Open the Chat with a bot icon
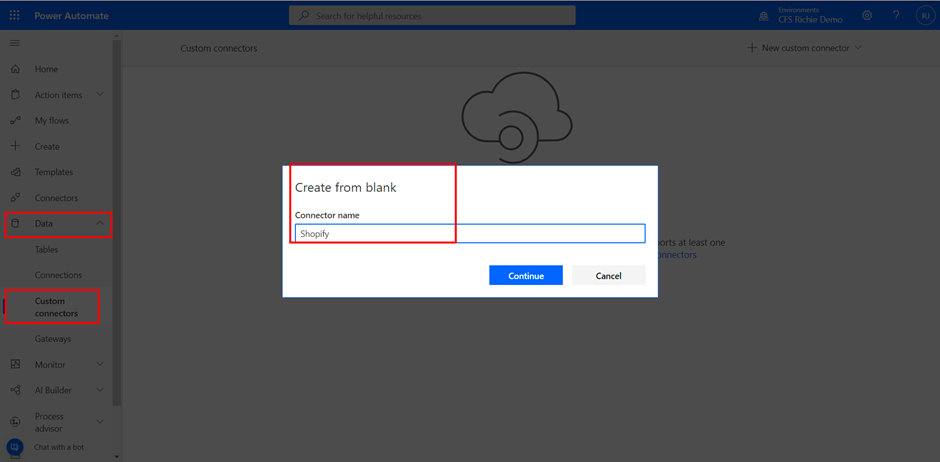Image resolution: width=940 pixels, height=462 pixels. click(x=15, y=447)
